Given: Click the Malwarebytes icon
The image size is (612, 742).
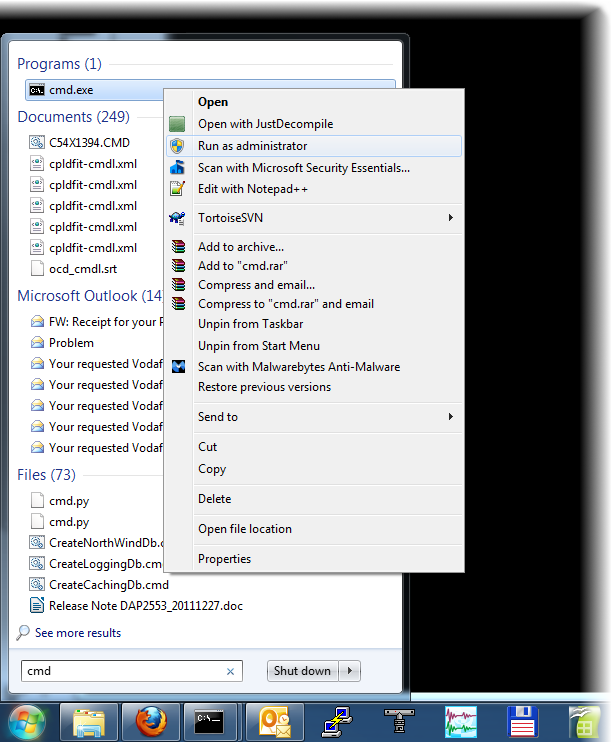Looking at the screenshot, I should click(178, 366).
